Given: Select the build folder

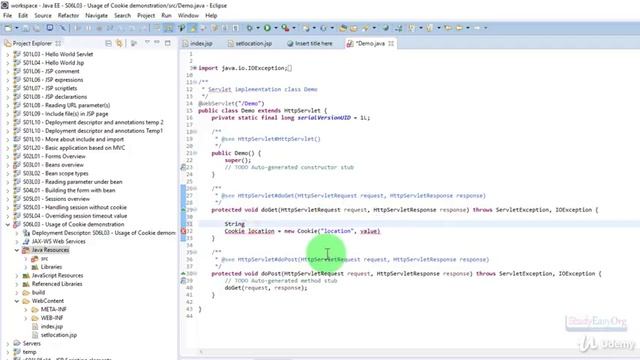Looking at the screenshot, I should (38, 293).
